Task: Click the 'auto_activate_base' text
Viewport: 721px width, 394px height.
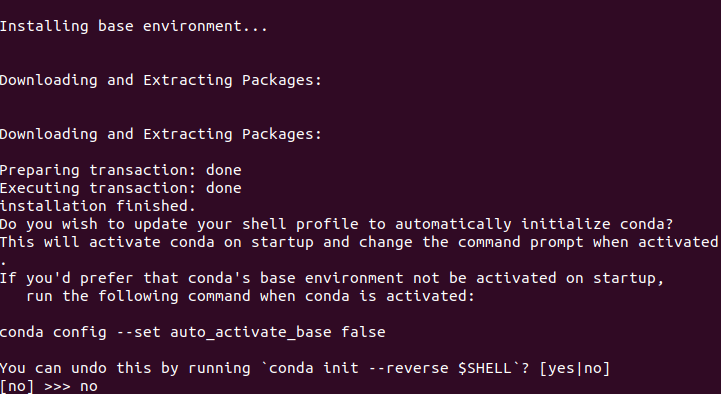Action: [x=251, y=332]
